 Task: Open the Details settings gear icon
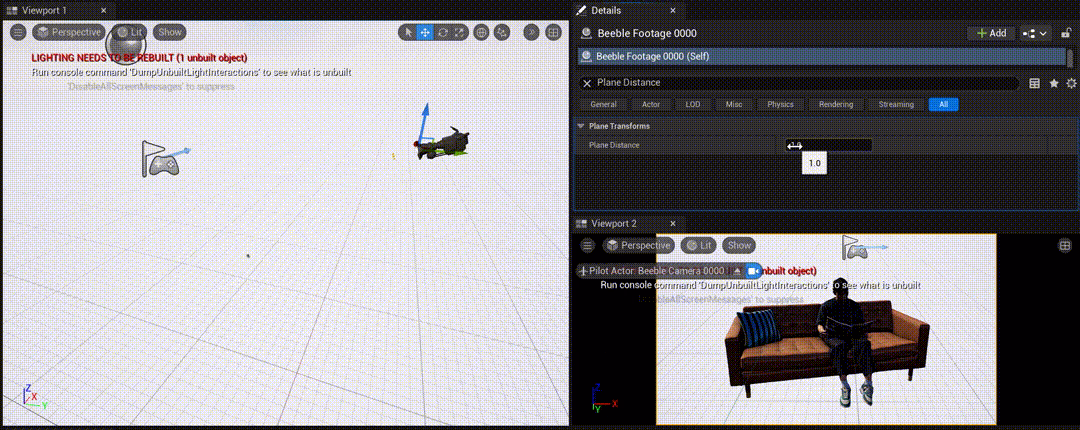[1071, 84]
